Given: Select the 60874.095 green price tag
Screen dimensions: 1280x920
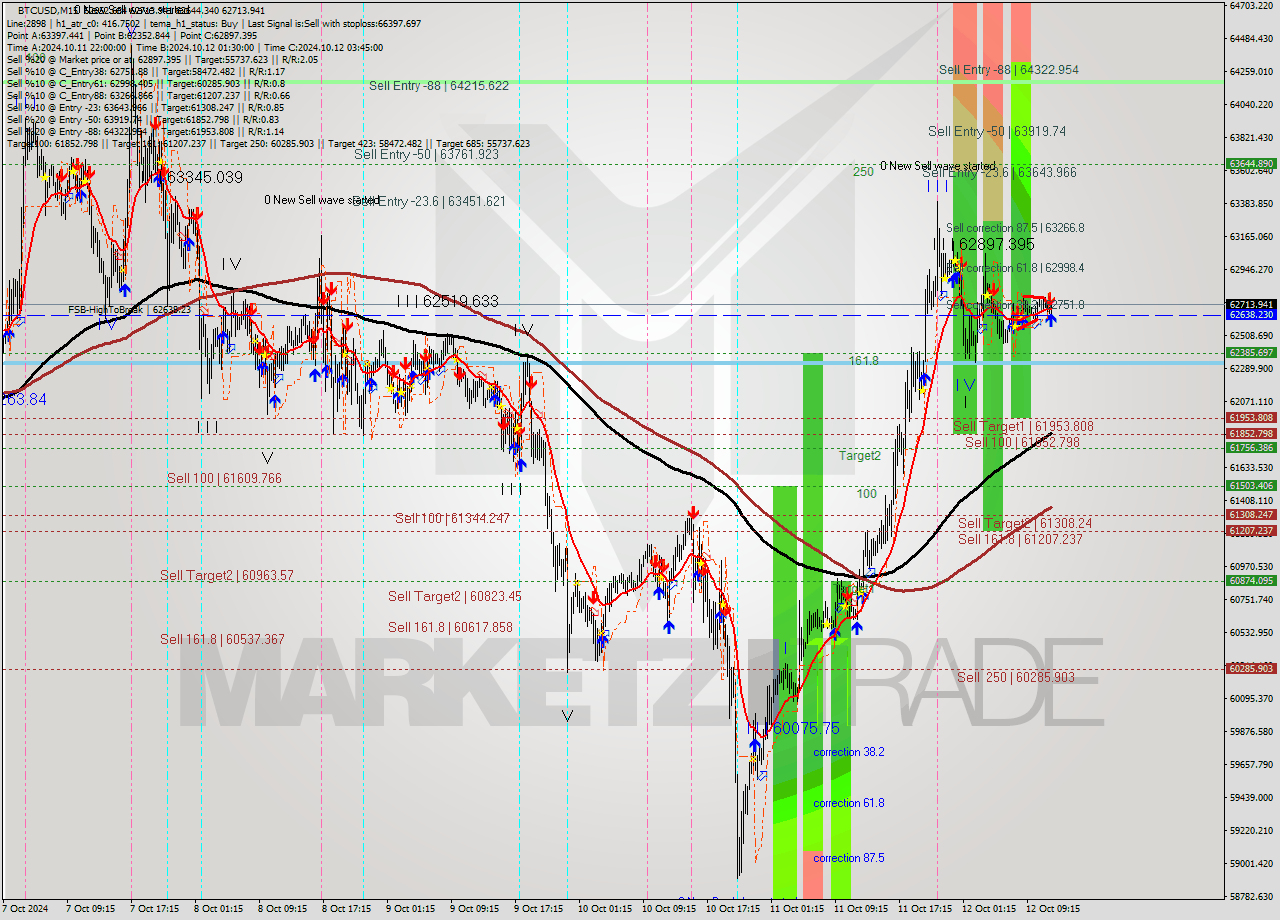Looking at the screenshot, I should pos(1251,580).
